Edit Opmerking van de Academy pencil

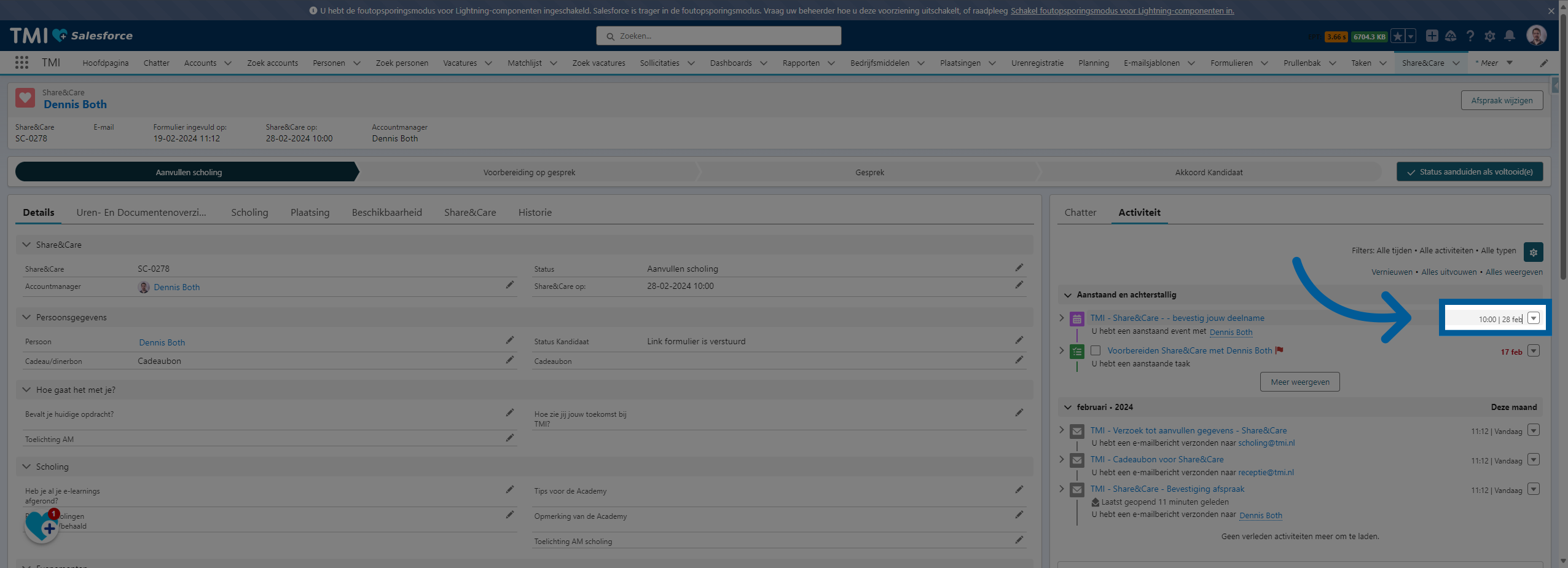[1019, 515]
